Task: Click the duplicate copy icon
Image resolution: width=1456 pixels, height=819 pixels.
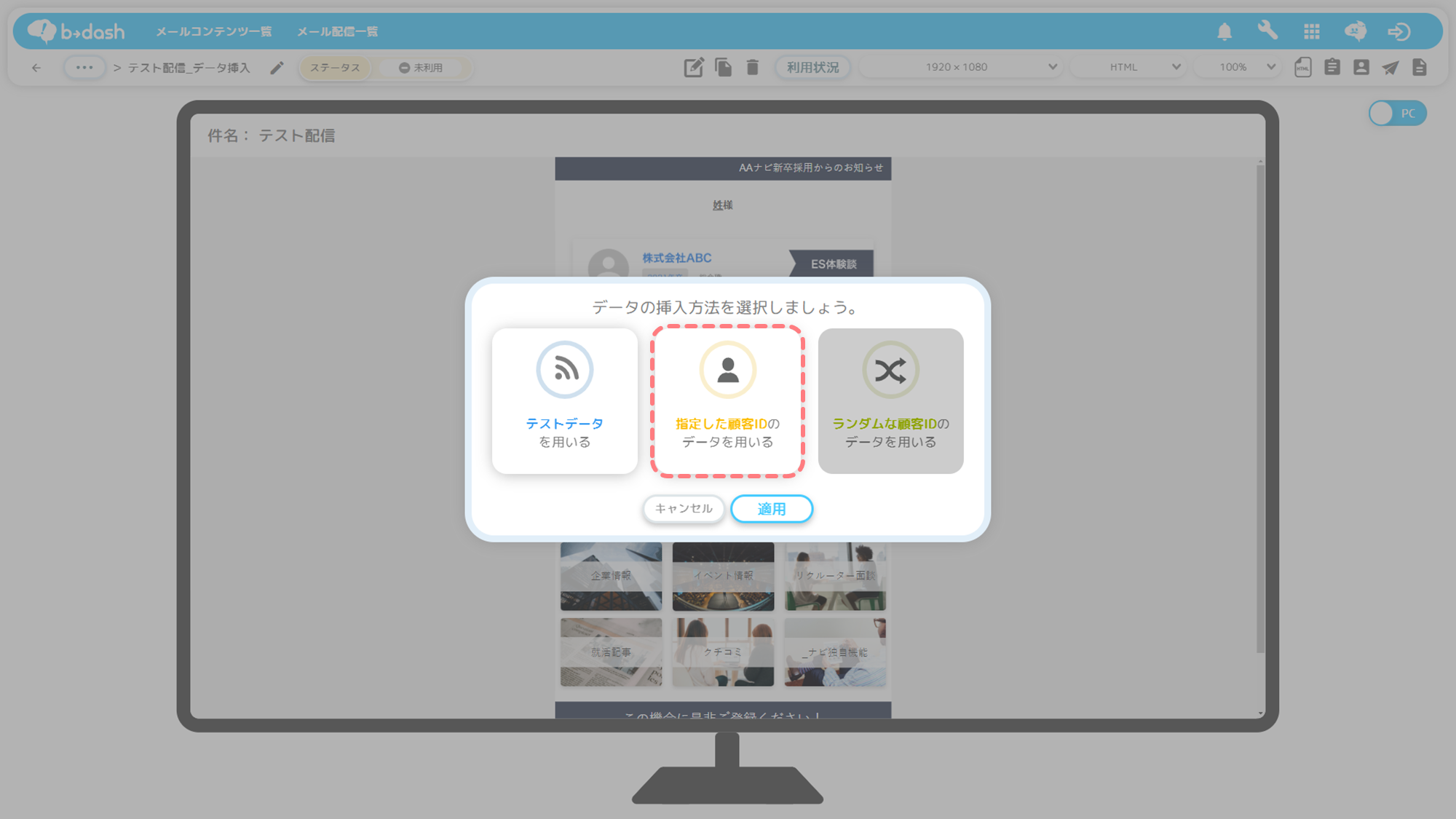Action: point(723,67)
